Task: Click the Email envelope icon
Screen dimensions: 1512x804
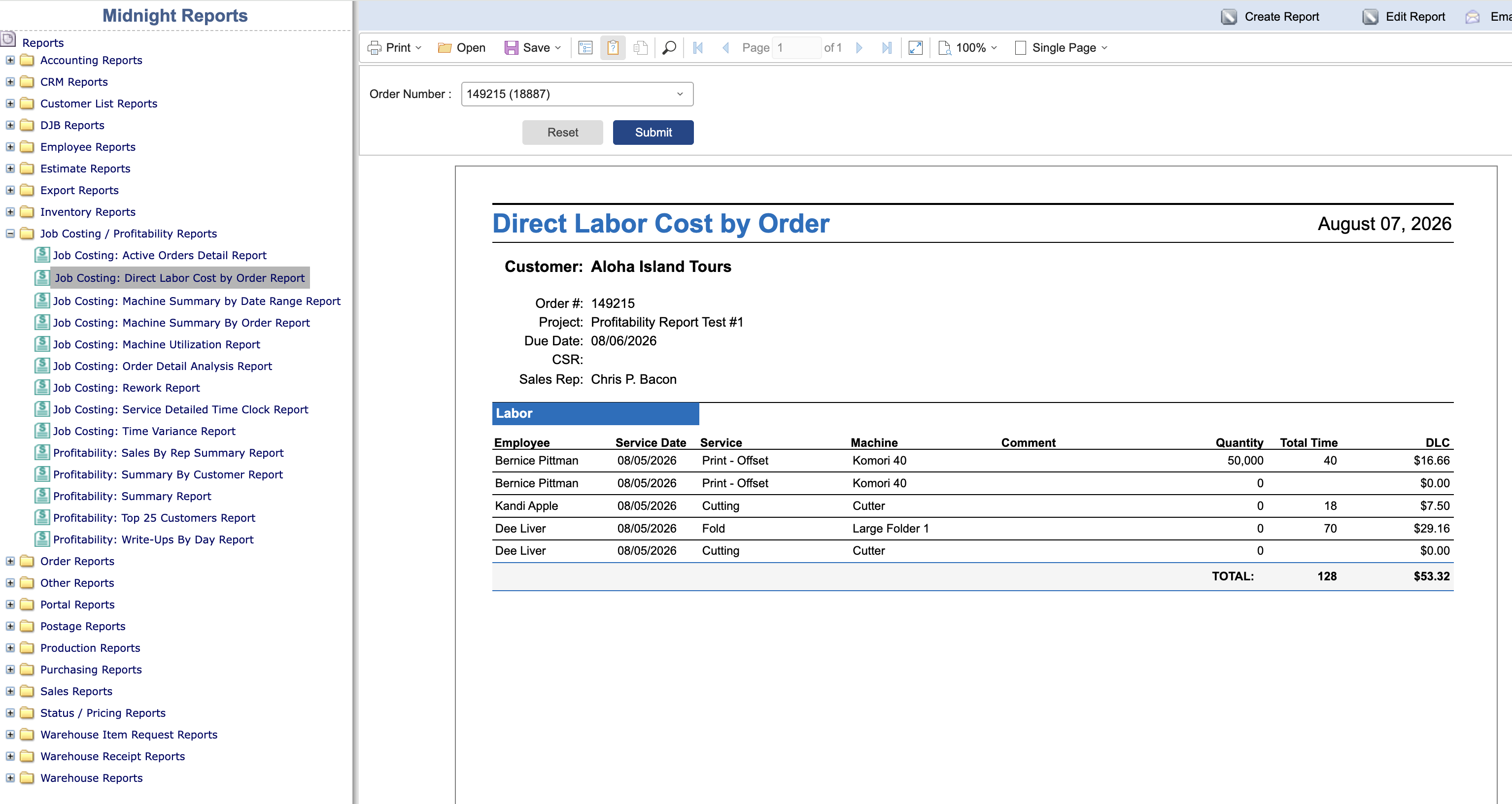Action: [1472, 16]
